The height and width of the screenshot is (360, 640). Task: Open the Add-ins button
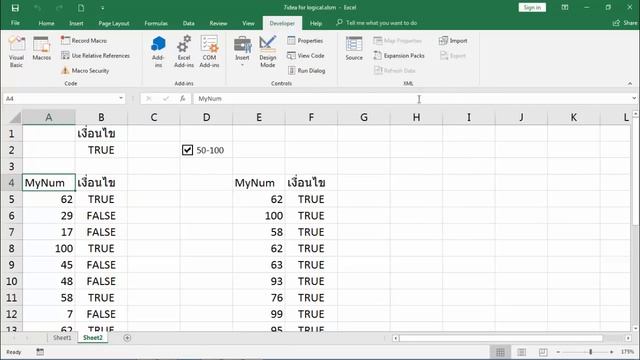(158, 52)
